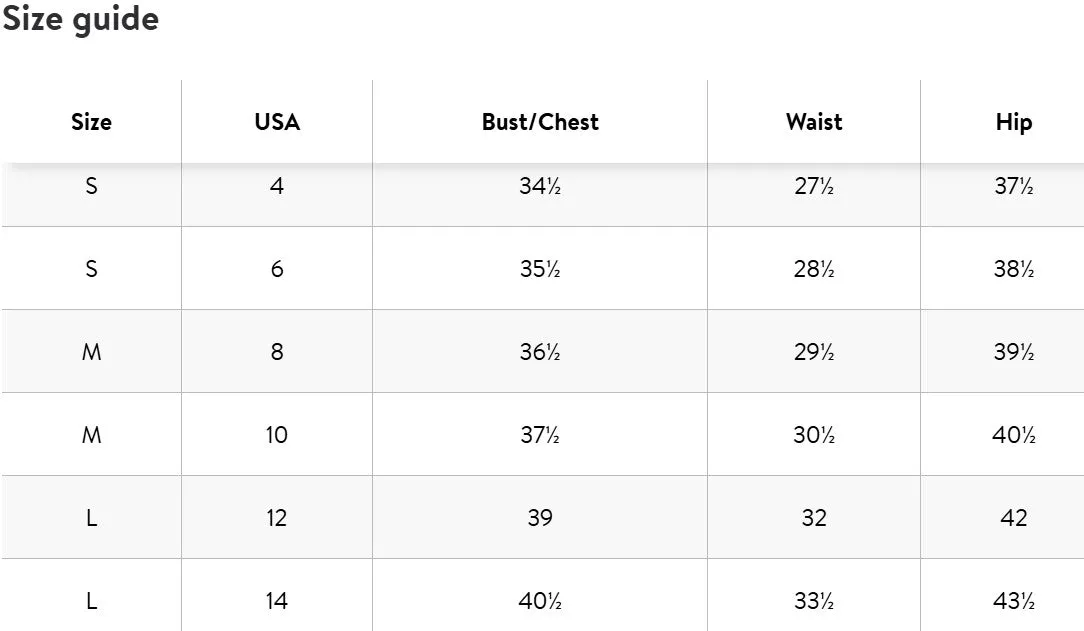This screenshot has height=631, width=1084.
Task: Click waist value 32 cell
Action: (814, 518)
